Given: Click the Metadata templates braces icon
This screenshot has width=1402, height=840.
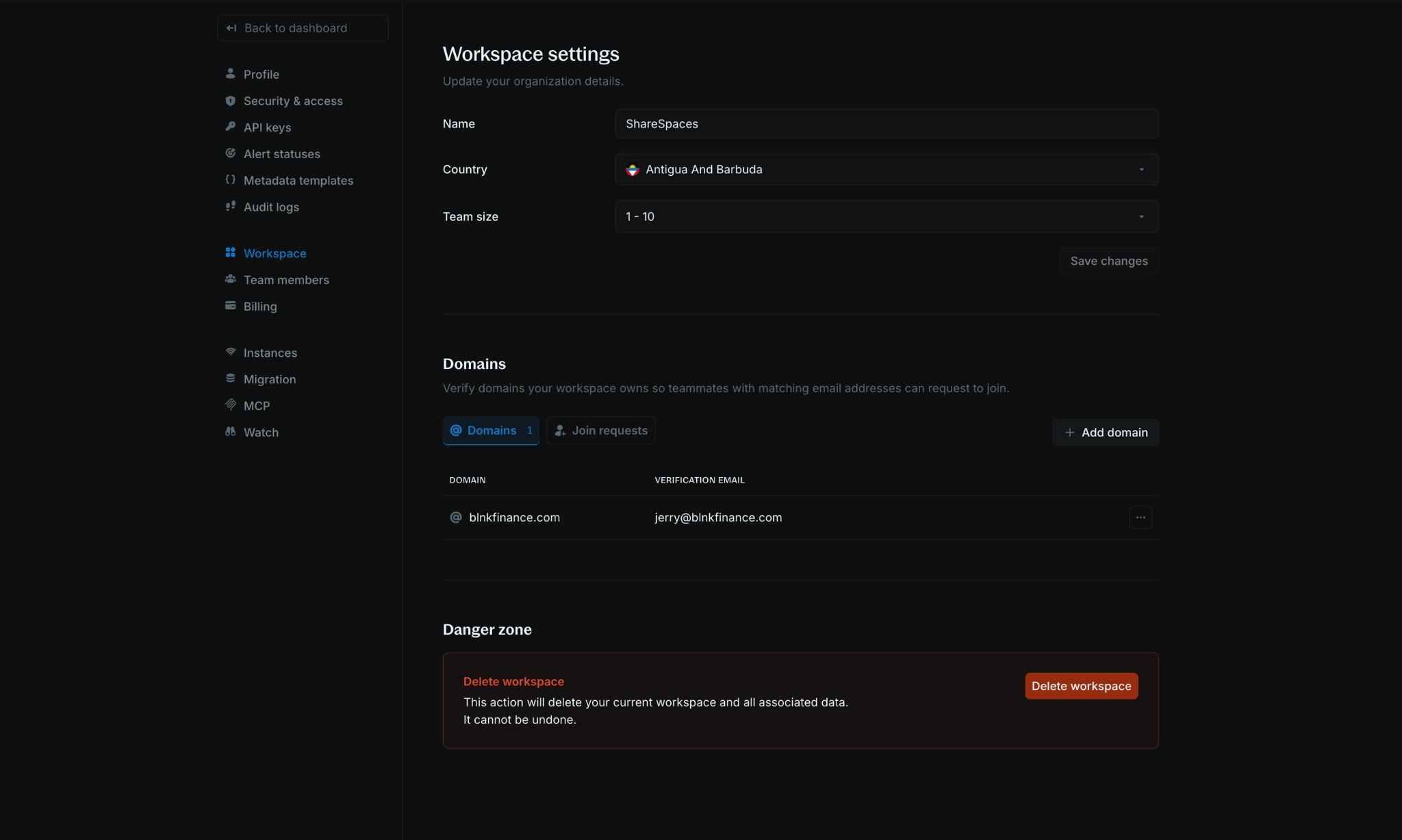Looking at the screenshot, I should tap(231, 180).
